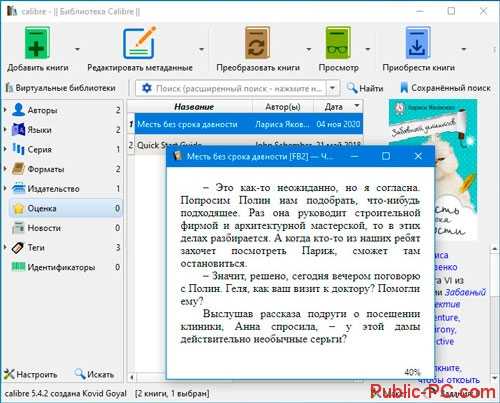Click Настроить button at bottom left
The height and width of the screenshot is (403, 500).
[31, 374]
